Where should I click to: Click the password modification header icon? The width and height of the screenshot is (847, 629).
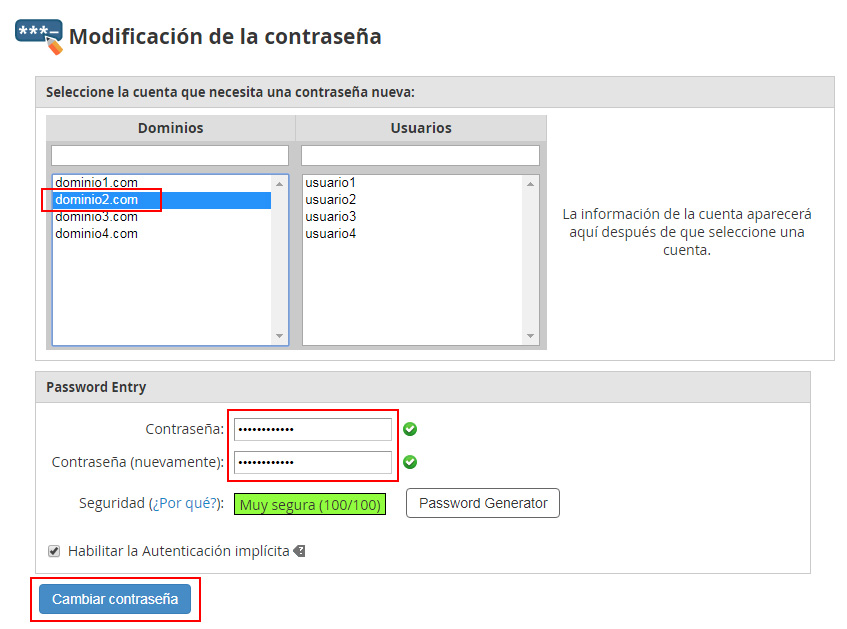point(40,36)
